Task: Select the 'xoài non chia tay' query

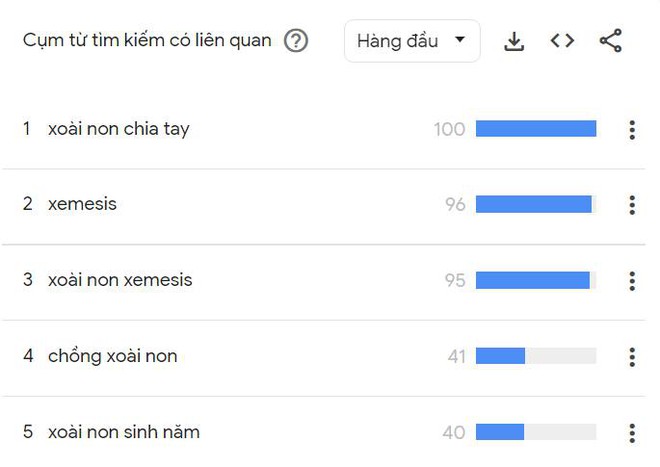Action: pos(118,129)
